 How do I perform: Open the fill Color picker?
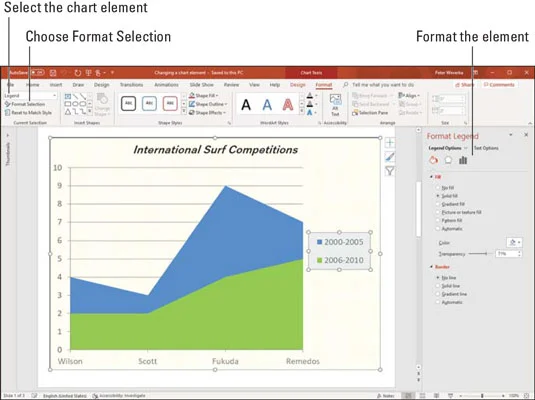pos(514,243)
